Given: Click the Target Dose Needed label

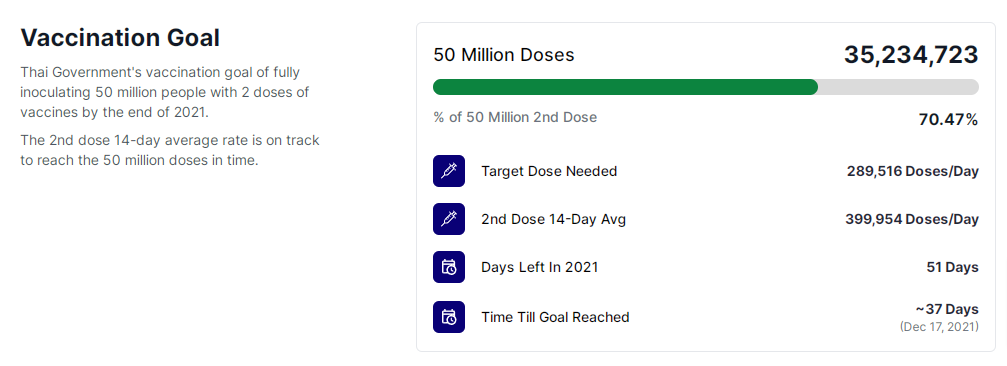Looking at the screenshot, I should 549,171.
